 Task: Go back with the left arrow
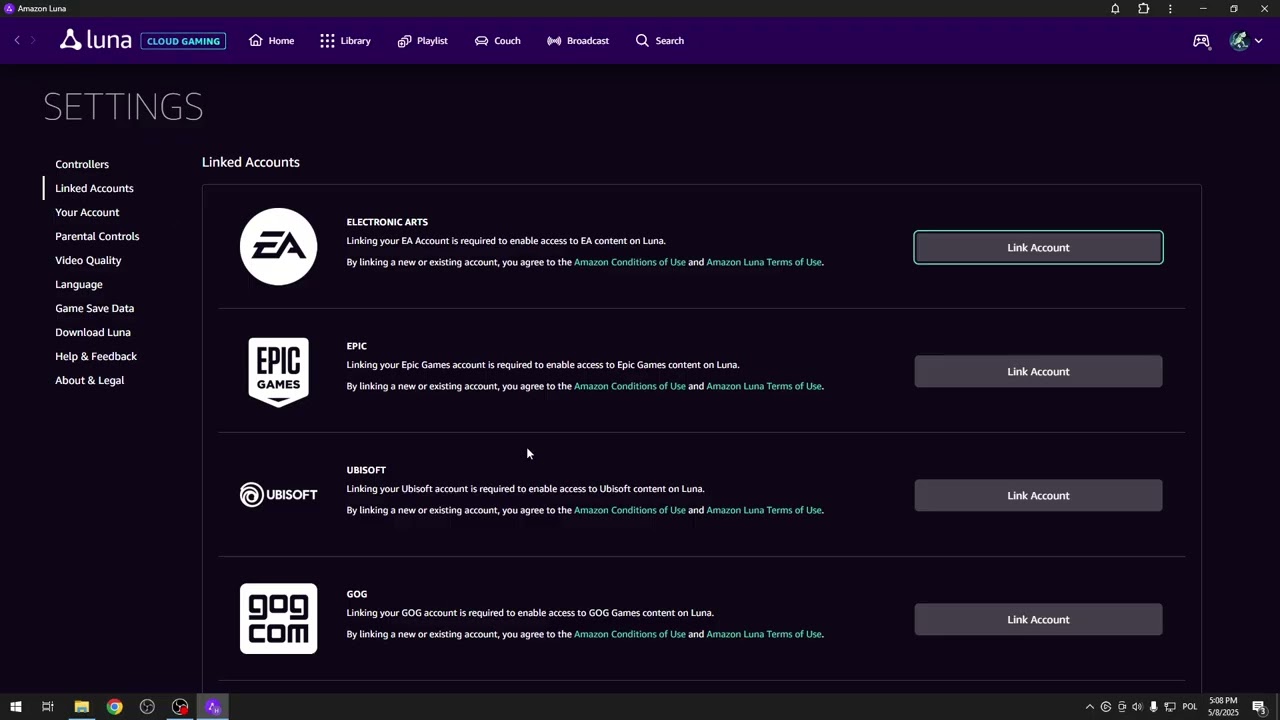click(x=17, y=40)
